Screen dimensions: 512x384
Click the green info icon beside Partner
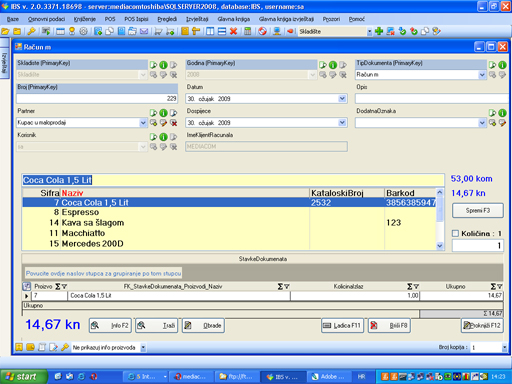(x=163, y=113)
